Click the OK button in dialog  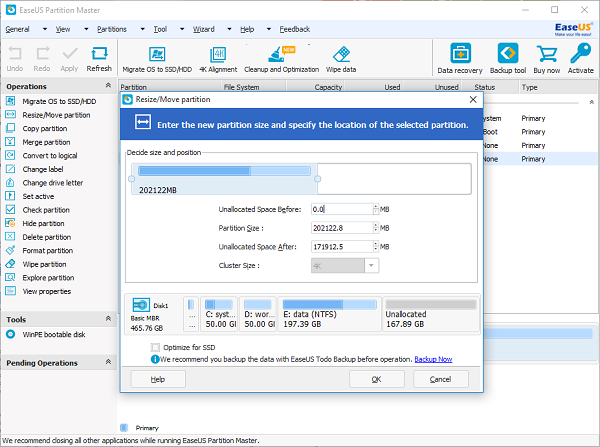click(377, 379)
